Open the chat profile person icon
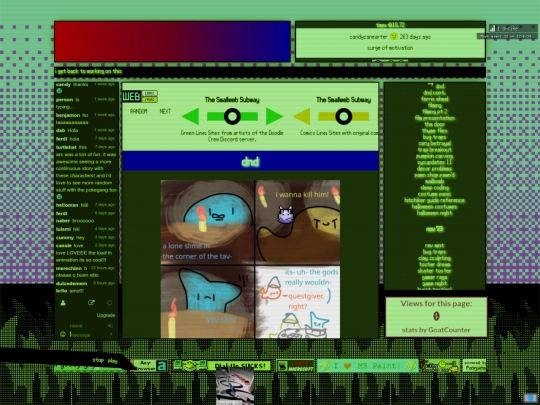The height and width of the screenshot is (405, 540). point(63,303)
